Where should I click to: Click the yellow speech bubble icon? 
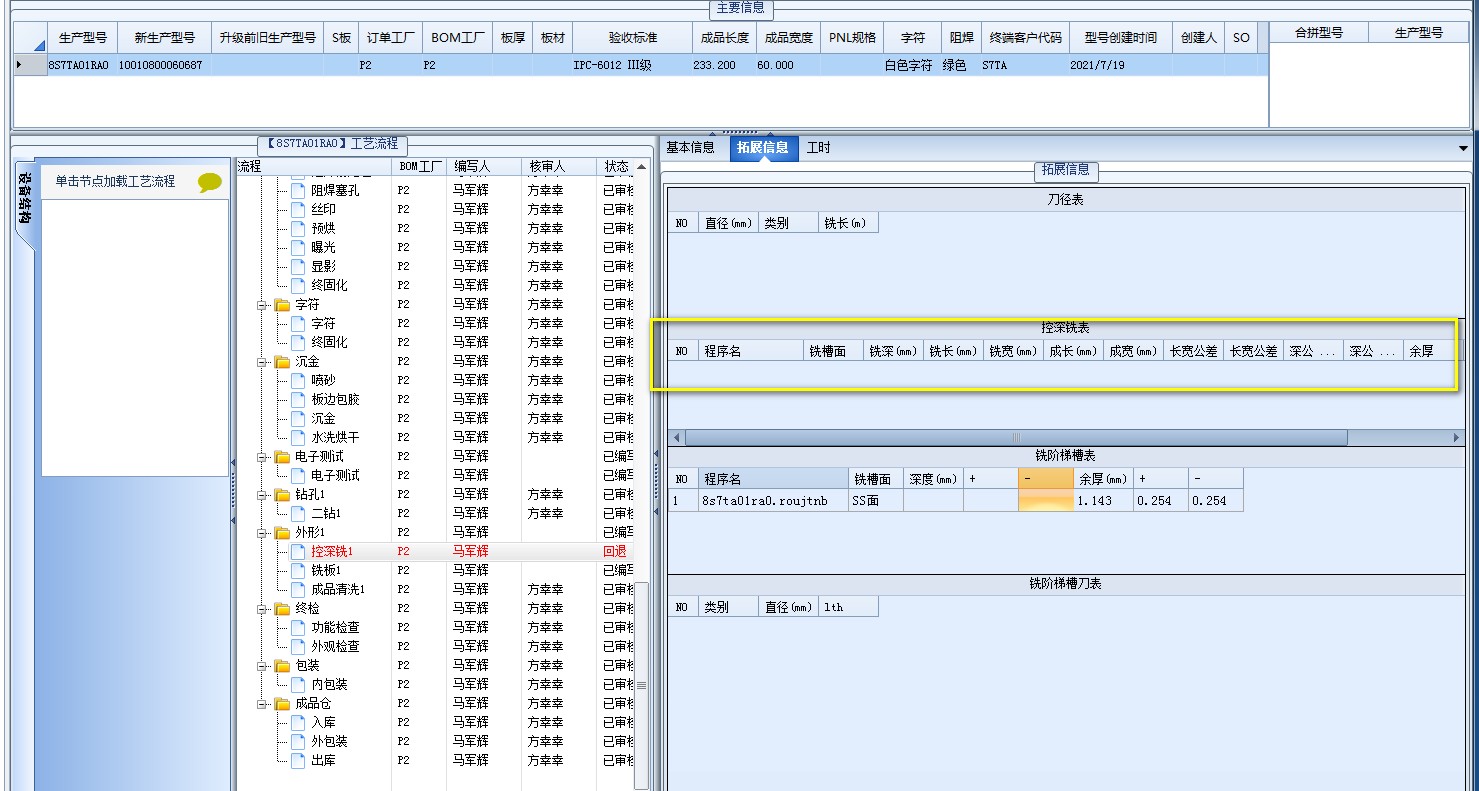(210, 182)
